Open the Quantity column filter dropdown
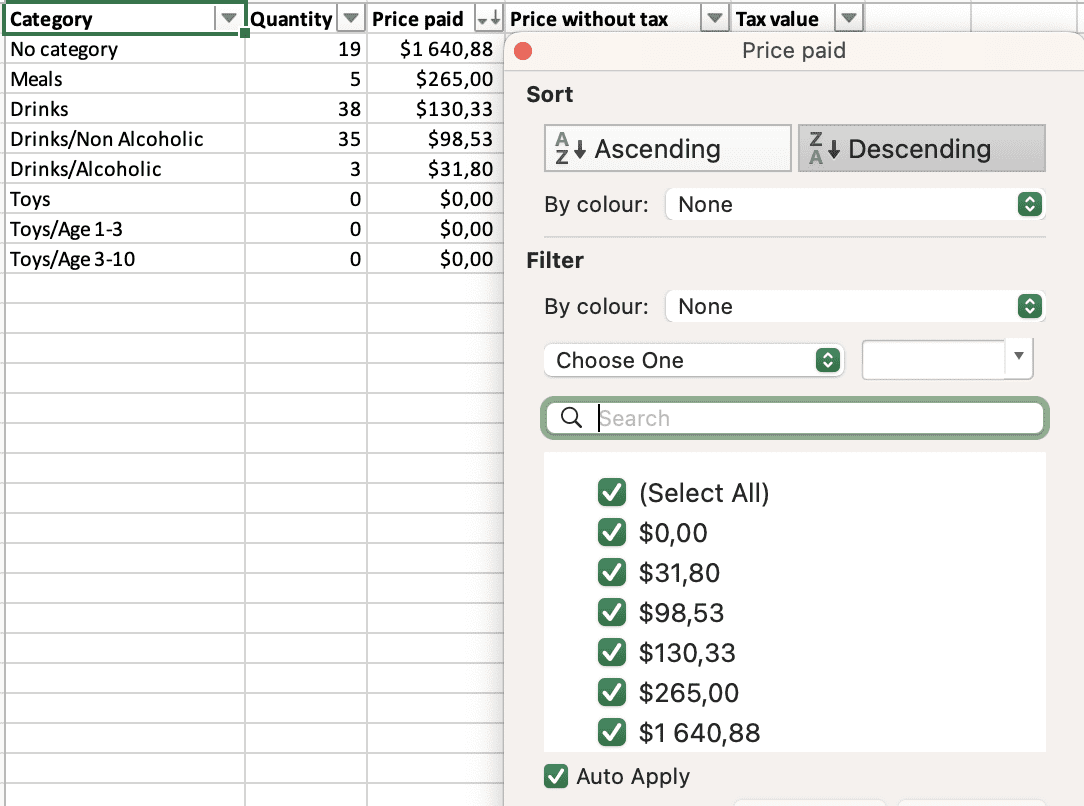The width and height of the screenshot is (1084, 806). pos(351,18)
